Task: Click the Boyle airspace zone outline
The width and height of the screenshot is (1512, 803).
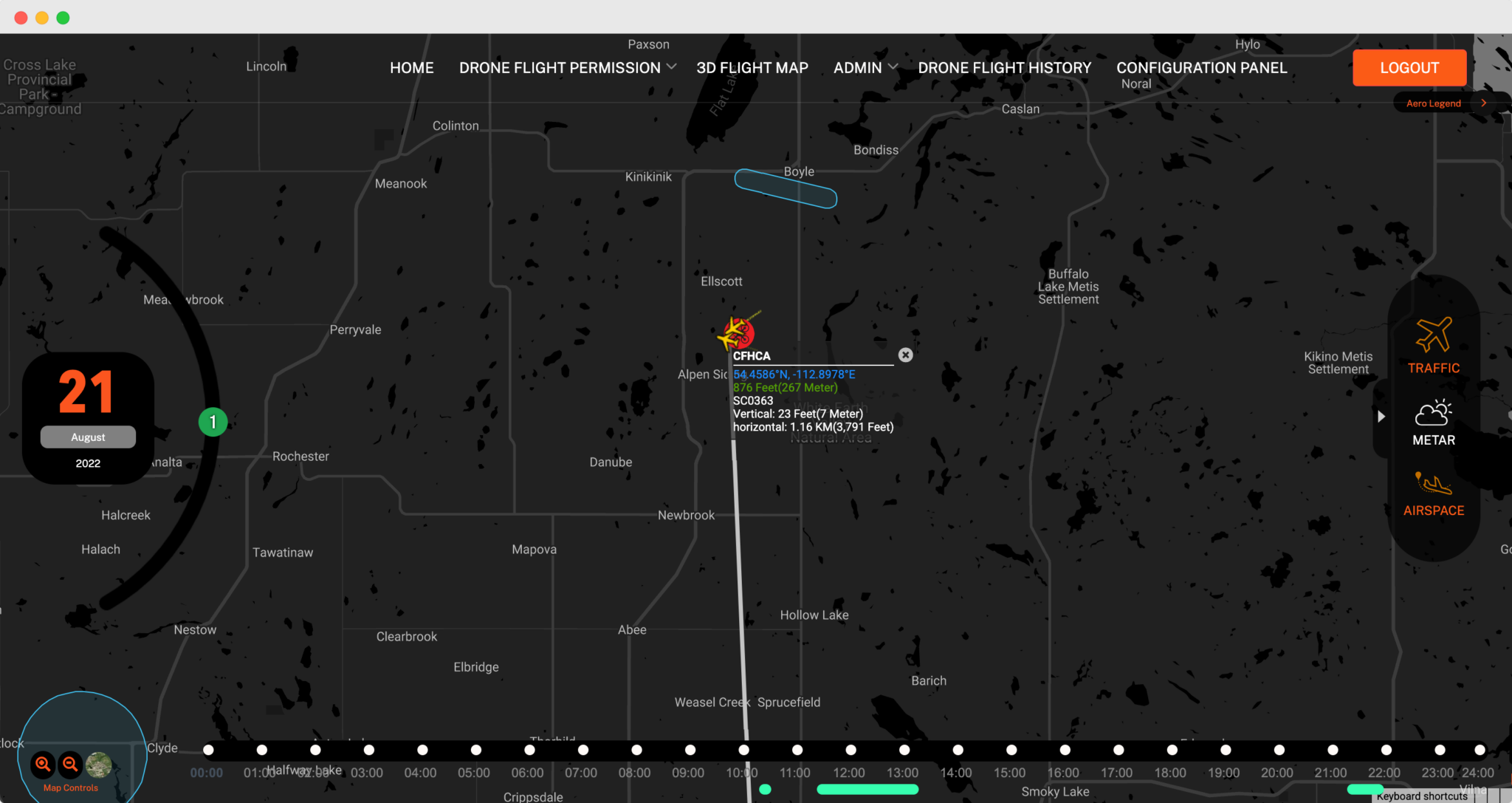Action: pos(786,188)
